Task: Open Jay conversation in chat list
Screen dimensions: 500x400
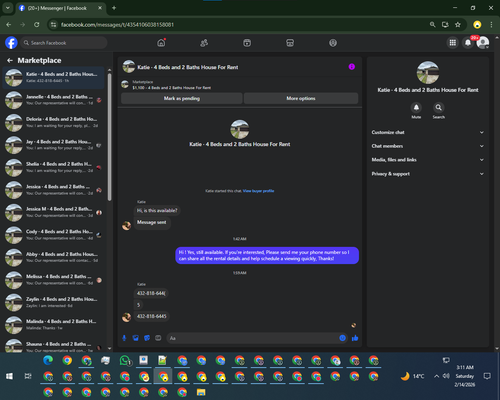Action: (54, 145)
